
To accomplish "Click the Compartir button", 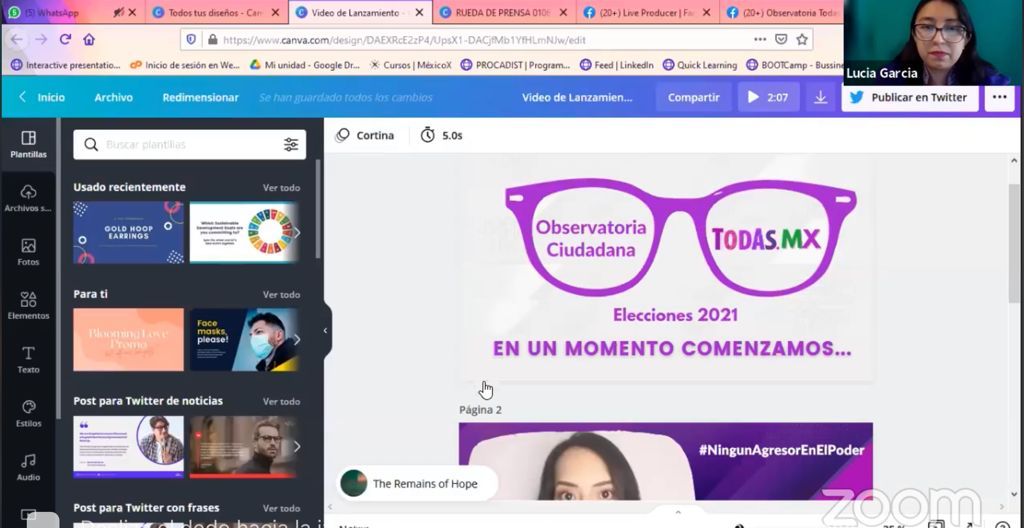I will [x=694, y=97].
